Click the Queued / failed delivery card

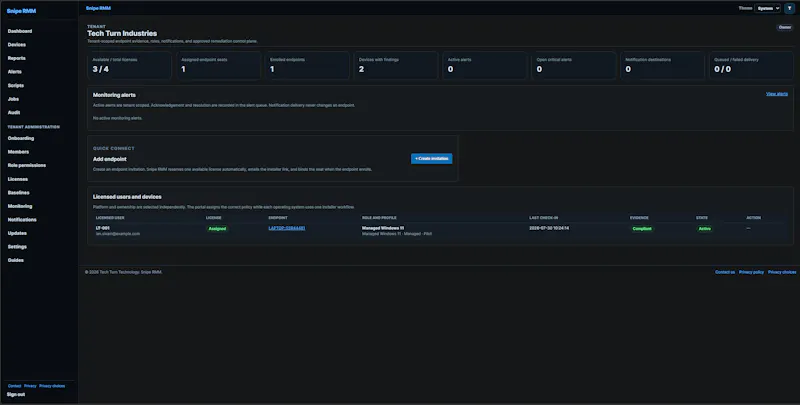pyautogui.click(x=752, y=65)
